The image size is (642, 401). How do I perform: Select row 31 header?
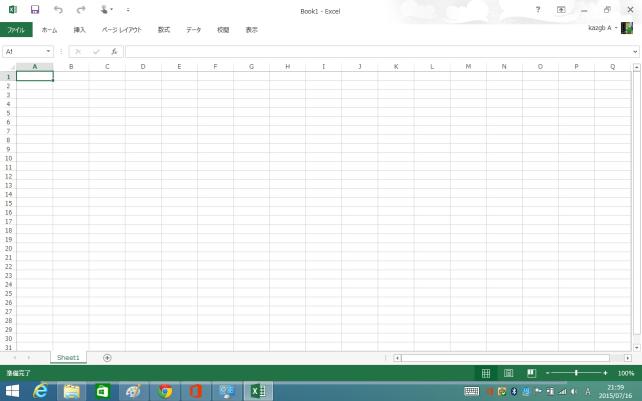pos(8,347)
